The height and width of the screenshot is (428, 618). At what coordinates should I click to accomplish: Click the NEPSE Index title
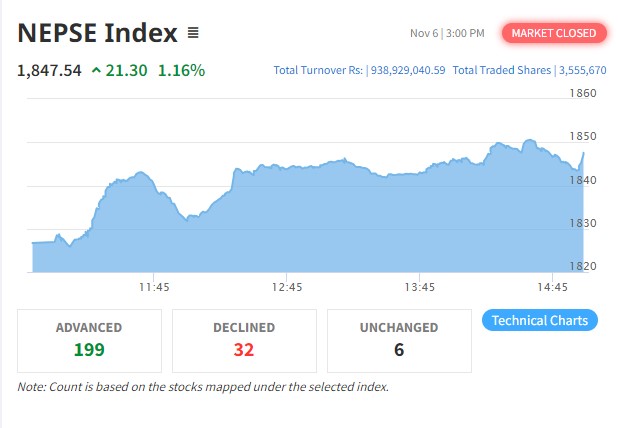click(97, 33)
